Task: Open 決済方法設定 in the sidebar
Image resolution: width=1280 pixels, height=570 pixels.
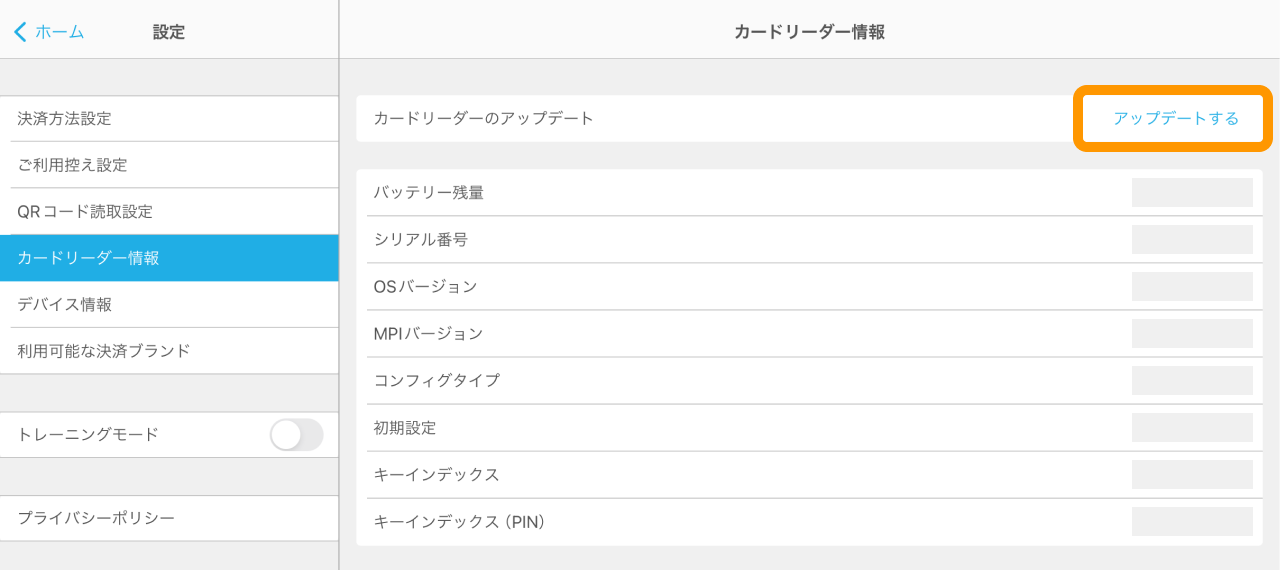Action: (x=169, y=119)
